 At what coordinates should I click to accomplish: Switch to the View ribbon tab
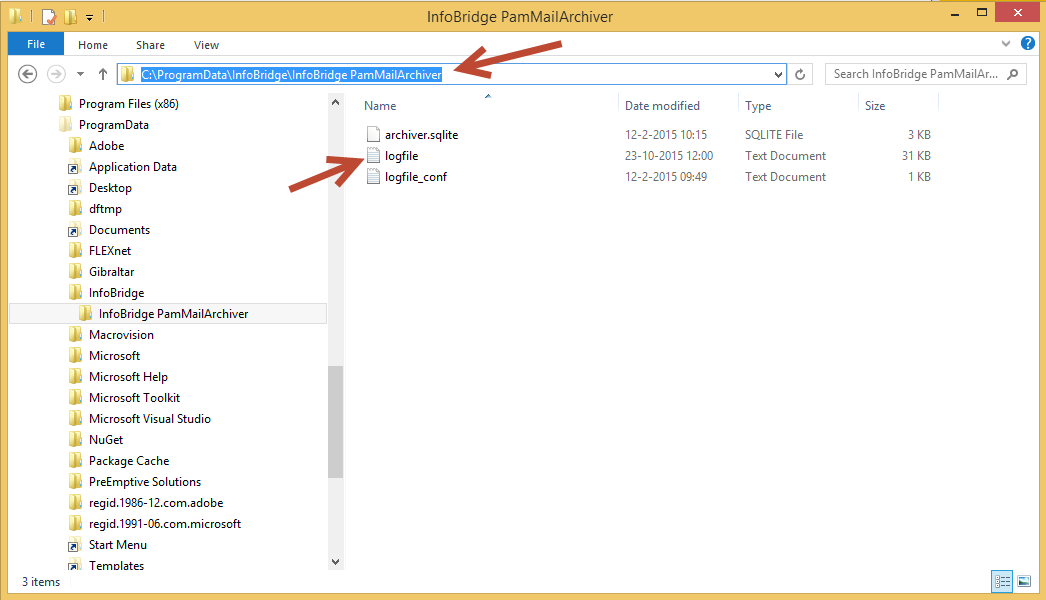point(206,45)
